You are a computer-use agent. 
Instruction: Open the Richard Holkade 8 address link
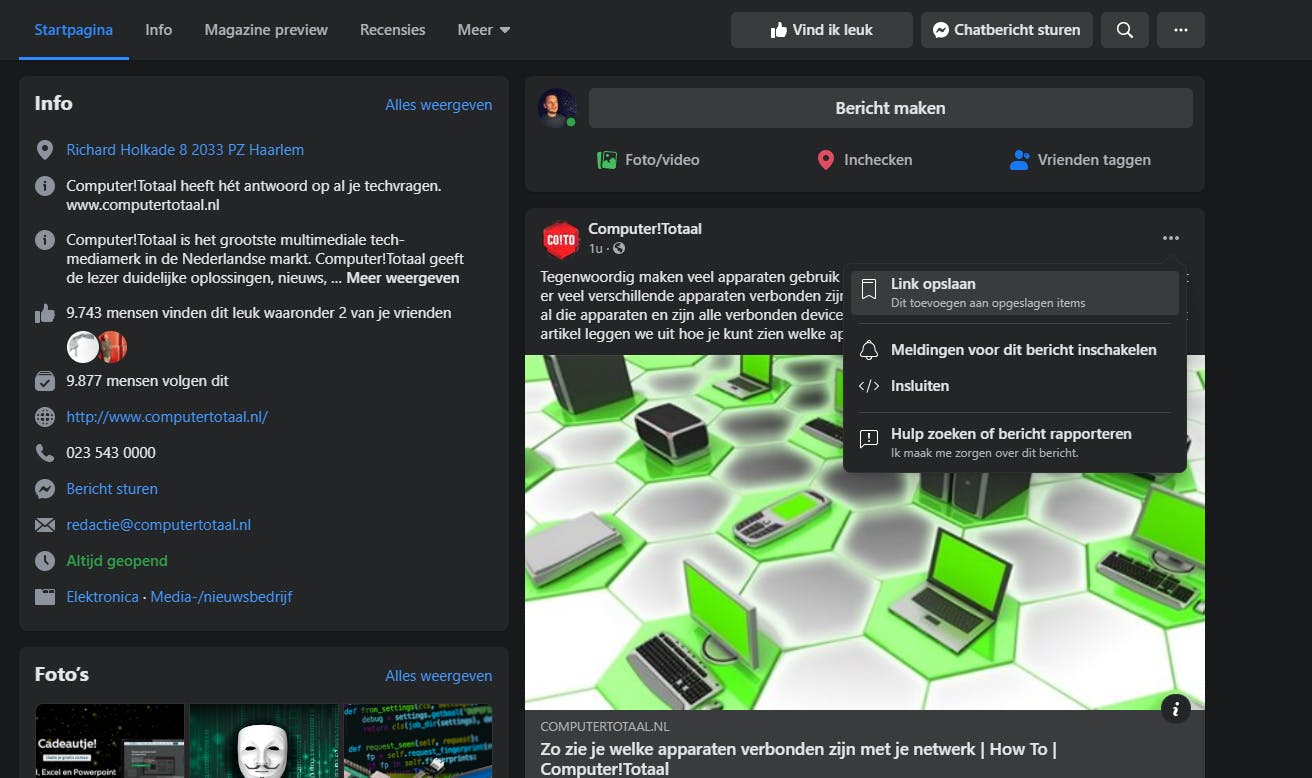185,150
